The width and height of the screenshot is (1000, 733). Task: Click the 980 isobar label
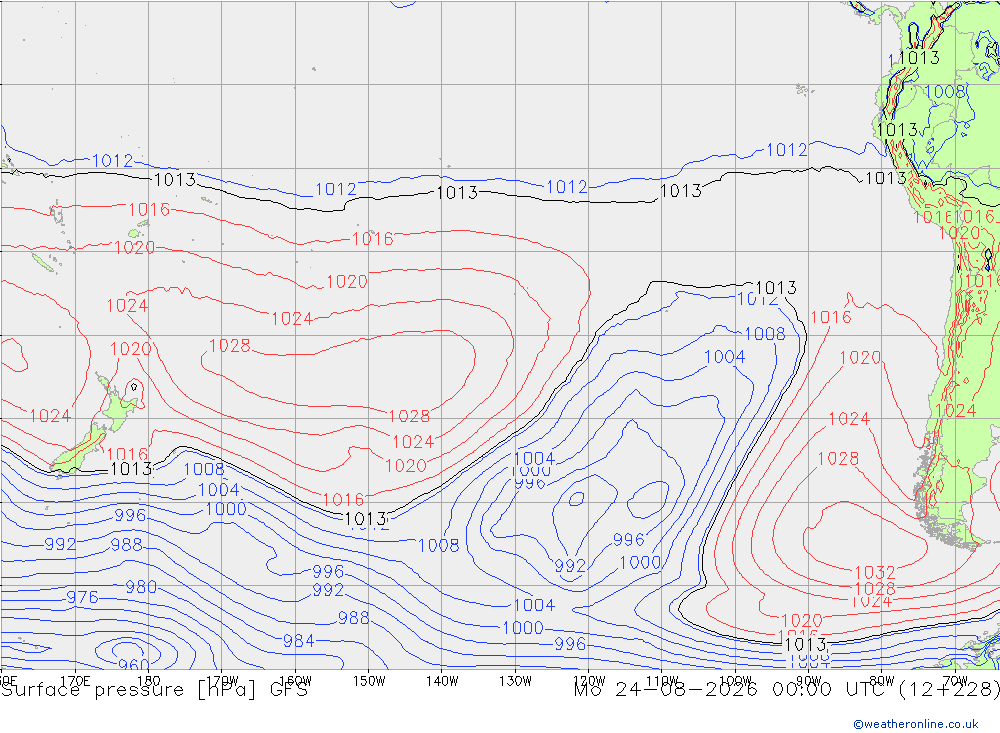coord(141,587)
